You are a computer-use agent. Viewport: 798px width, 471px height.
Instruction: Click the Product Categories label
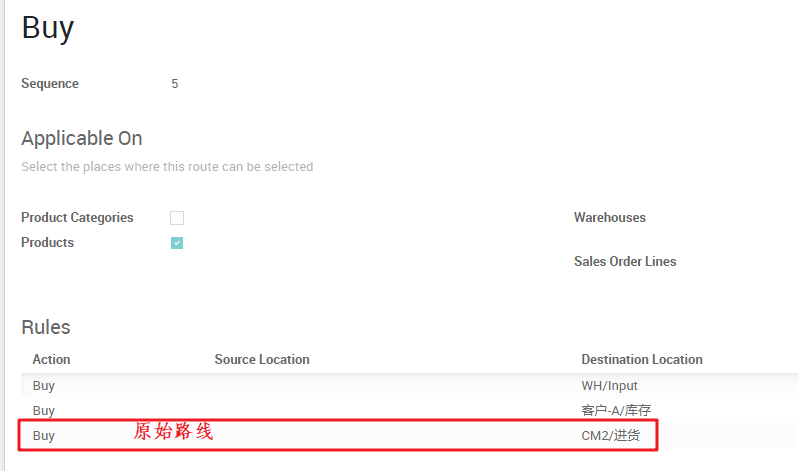point(77,218)
